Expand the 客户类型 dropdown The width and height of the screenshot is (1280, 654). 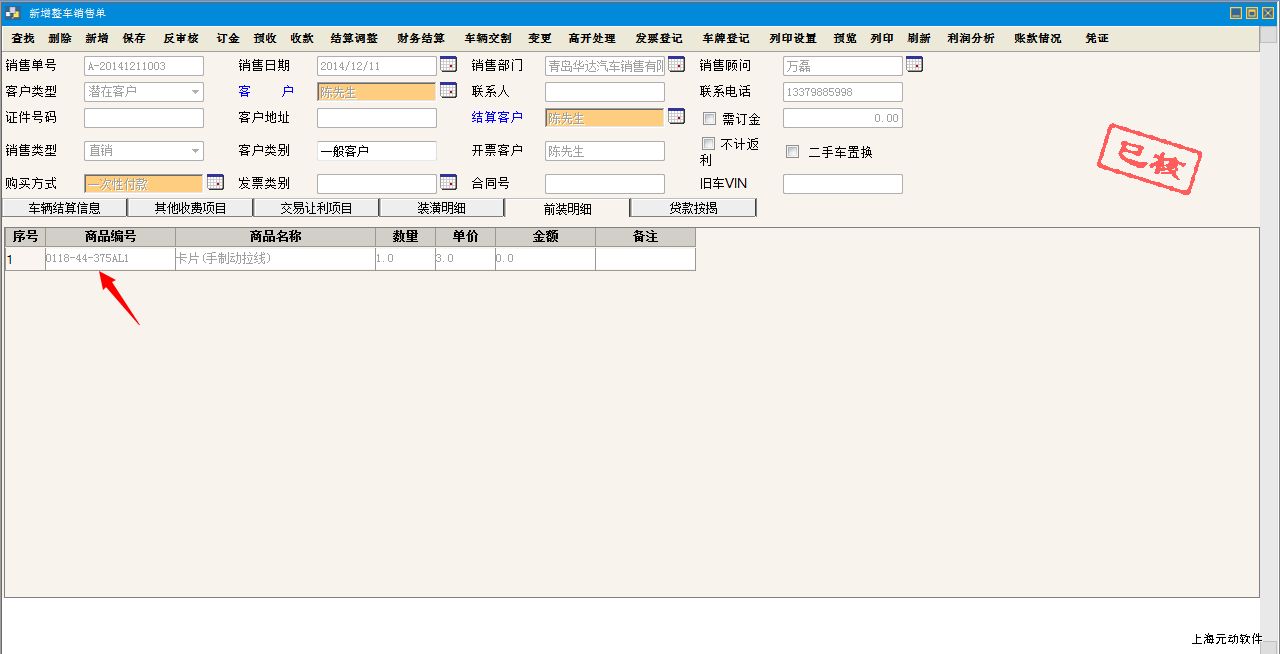coord(195,92)
